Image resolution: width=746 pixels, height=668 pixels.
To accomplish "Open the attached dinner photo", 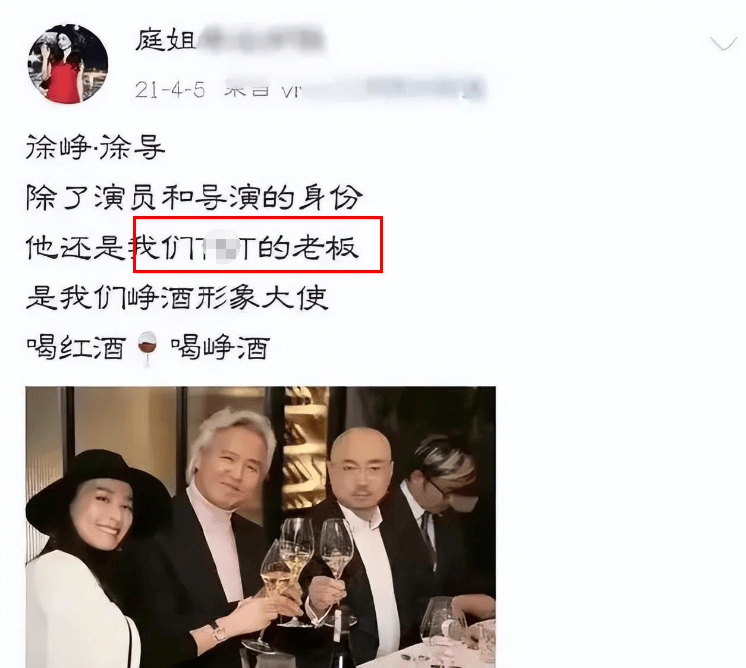I will coord(261,527).
